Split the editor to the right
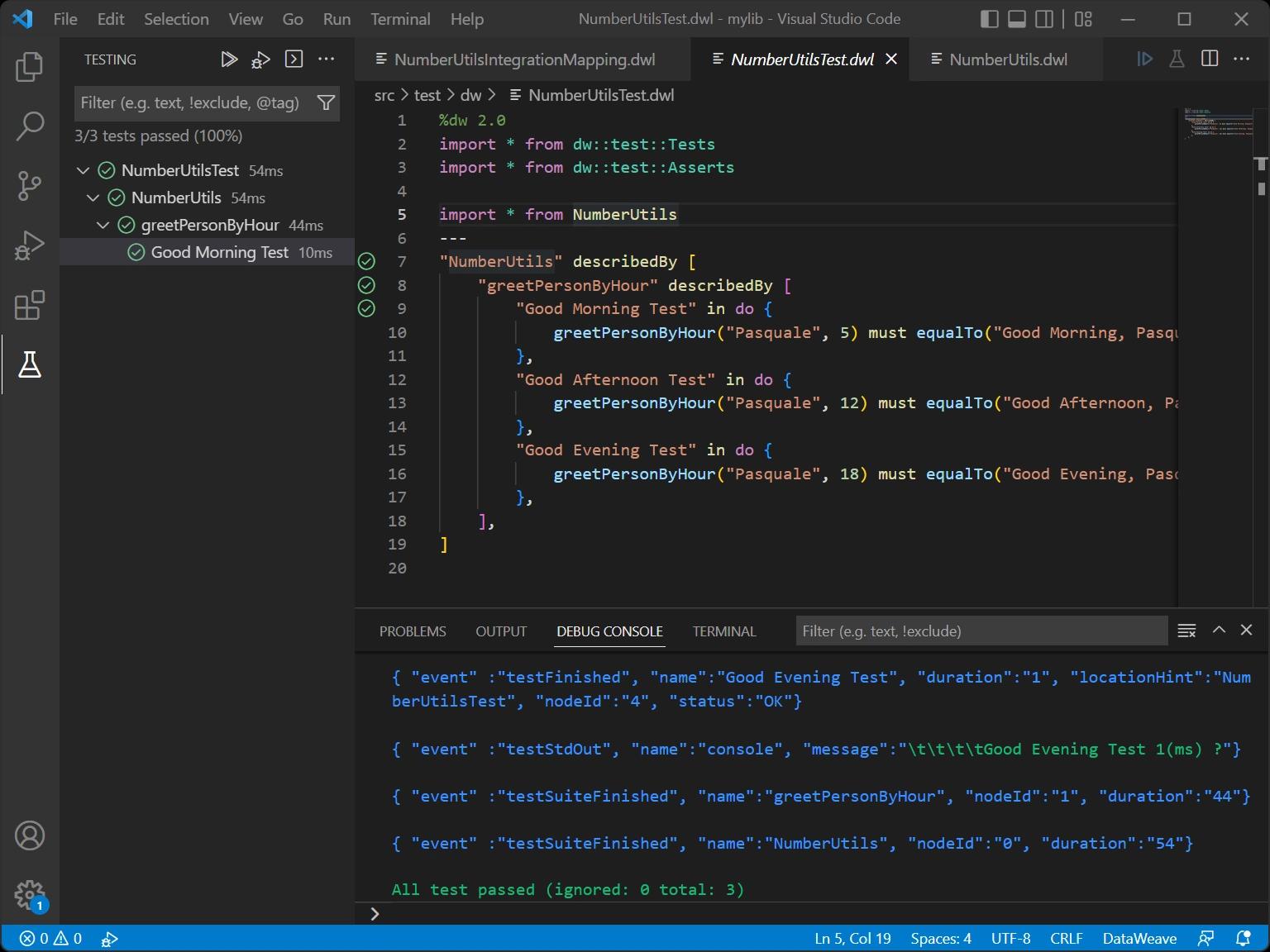The image size is (1270, 952). pos(1210,59)
